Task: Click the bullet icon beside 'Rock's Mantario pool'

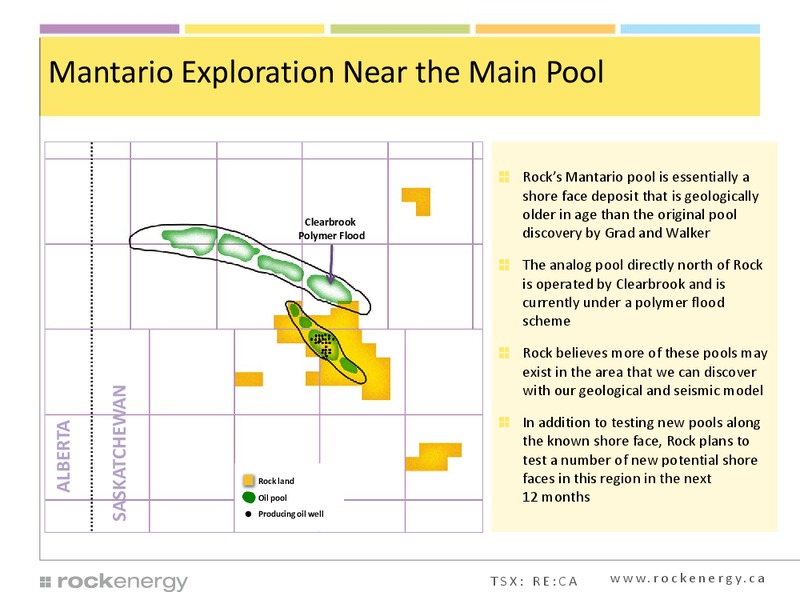Action: [504, 177]
